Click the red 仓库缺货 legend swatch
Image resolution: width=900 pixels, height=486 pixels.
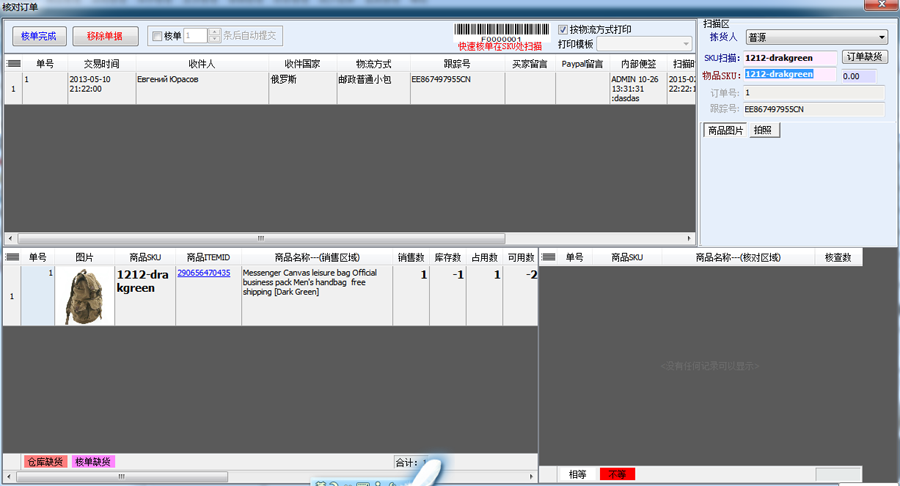45,462
